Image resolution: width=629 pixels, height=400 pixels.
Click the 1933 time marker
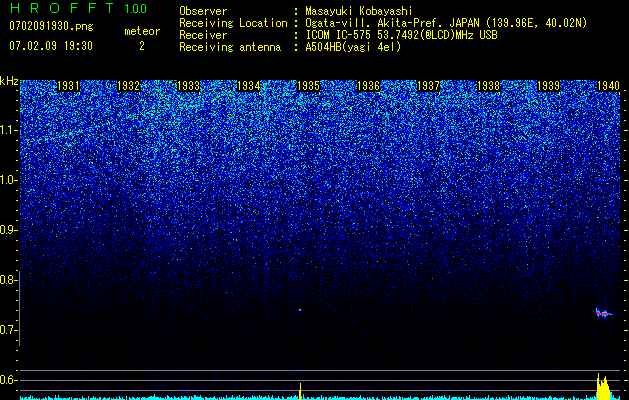[x=189, y=86]
